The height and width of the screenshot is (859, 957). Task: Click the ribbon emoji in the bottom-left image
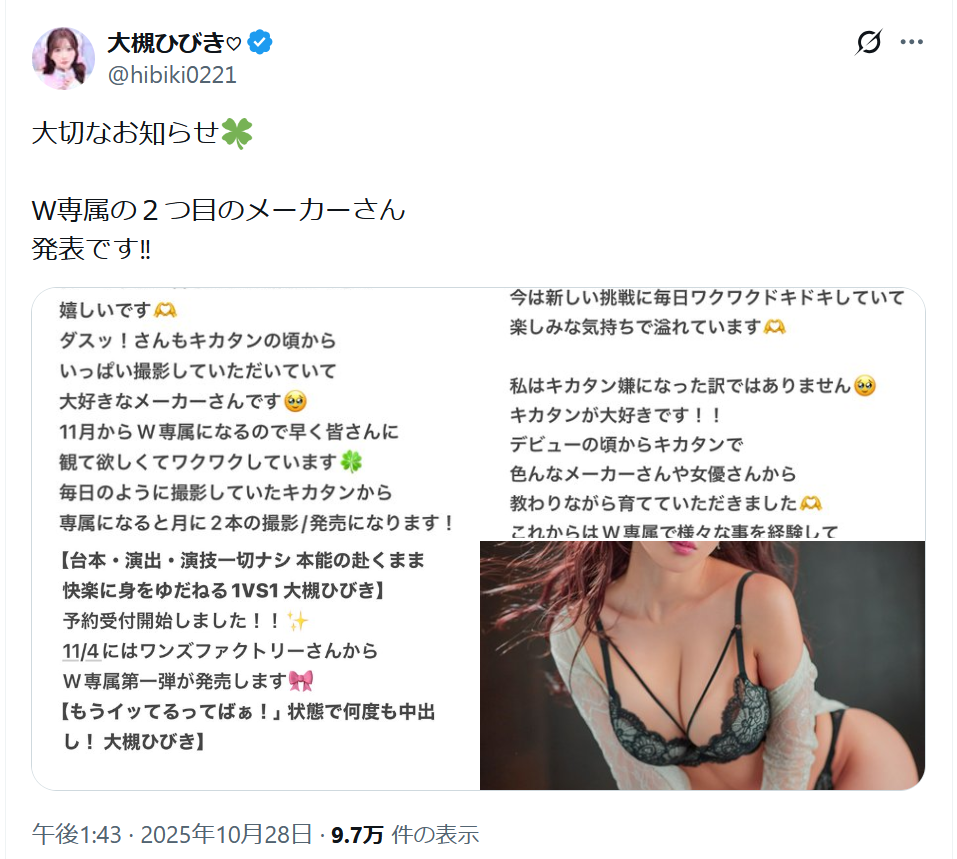[301, 680]
